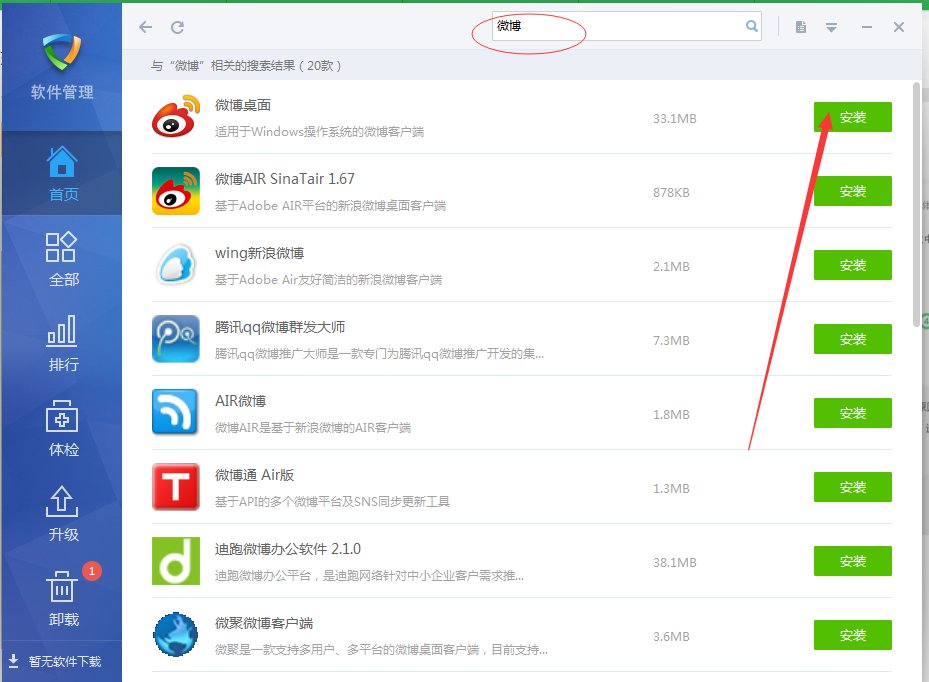Install 迪跑微博办公软件 2.1.0
Image resolution: width=929 pixels, height=682 pixels.
[853, 561]
